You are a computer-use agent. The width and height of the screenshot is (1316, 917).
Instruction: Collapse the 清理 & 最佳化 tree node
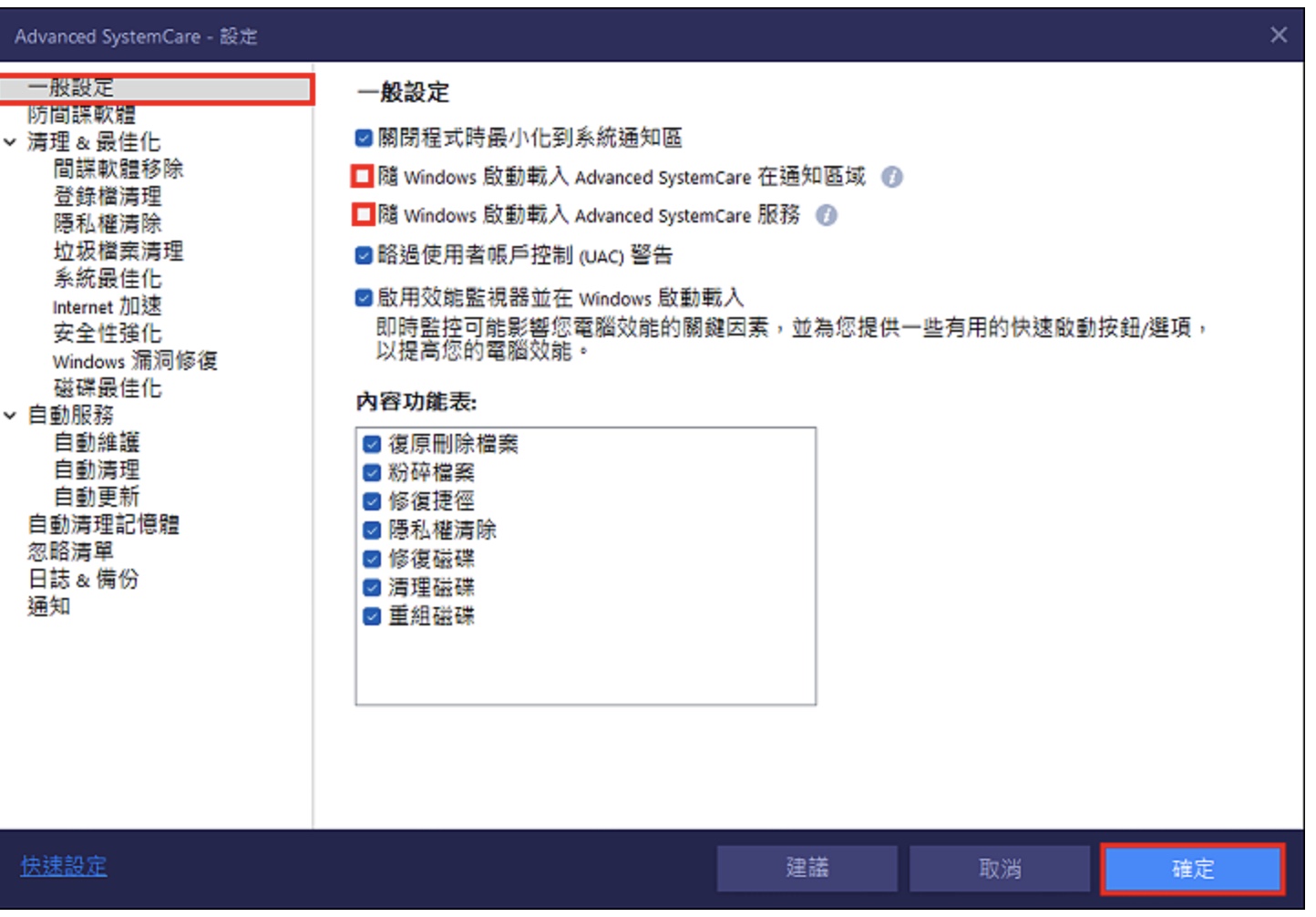click(x=11, y=143)
